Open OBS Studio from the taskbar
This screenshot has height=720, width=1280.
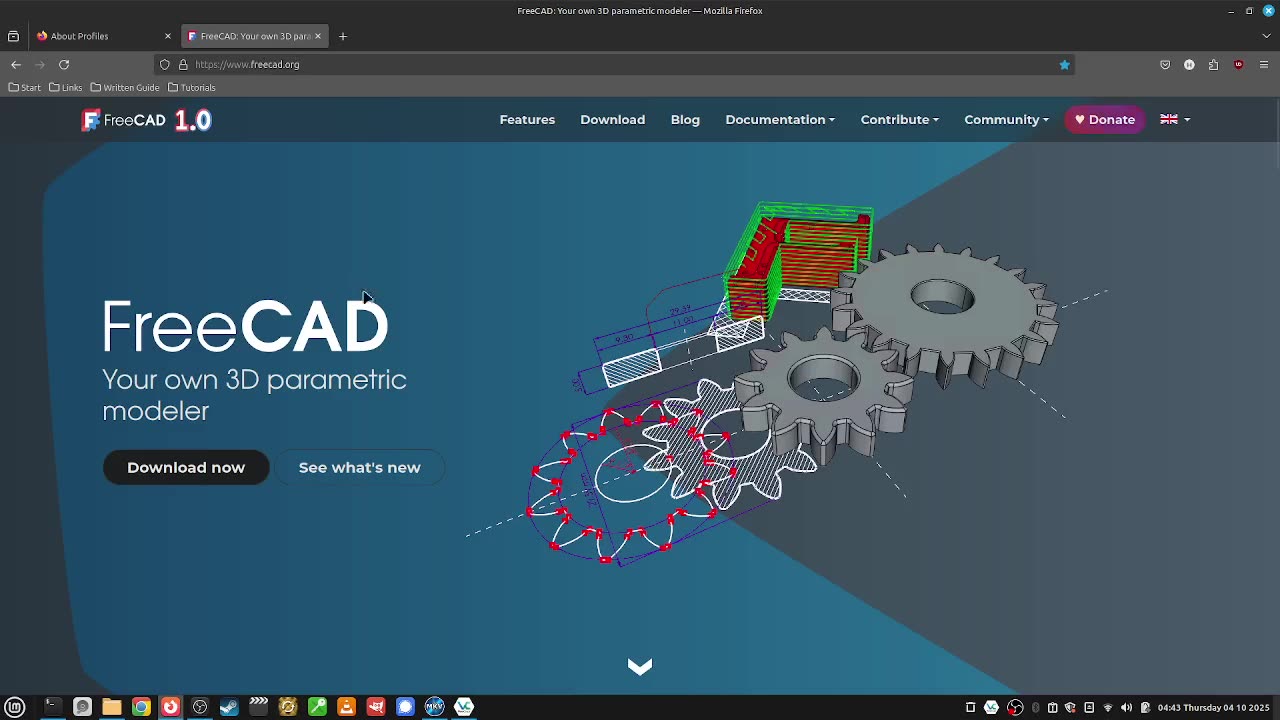click(x=200, y=707)
